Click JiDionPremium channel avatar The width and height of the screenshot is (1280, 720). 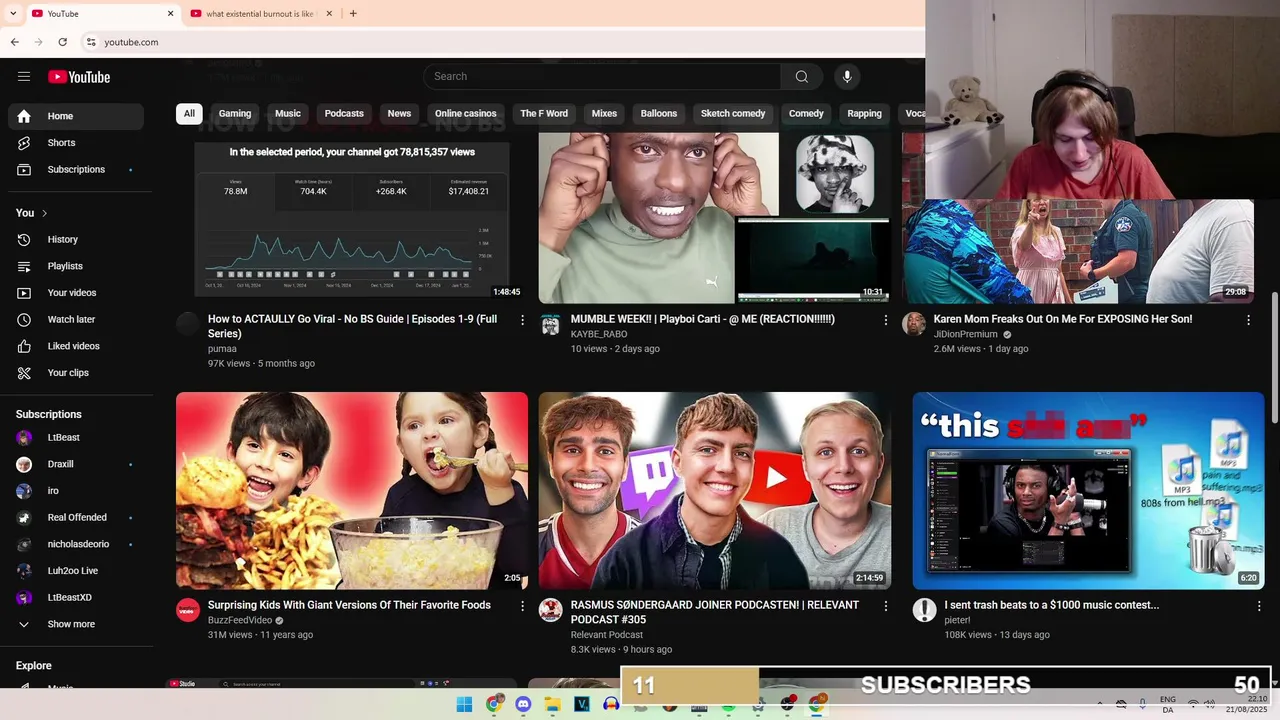914,324
